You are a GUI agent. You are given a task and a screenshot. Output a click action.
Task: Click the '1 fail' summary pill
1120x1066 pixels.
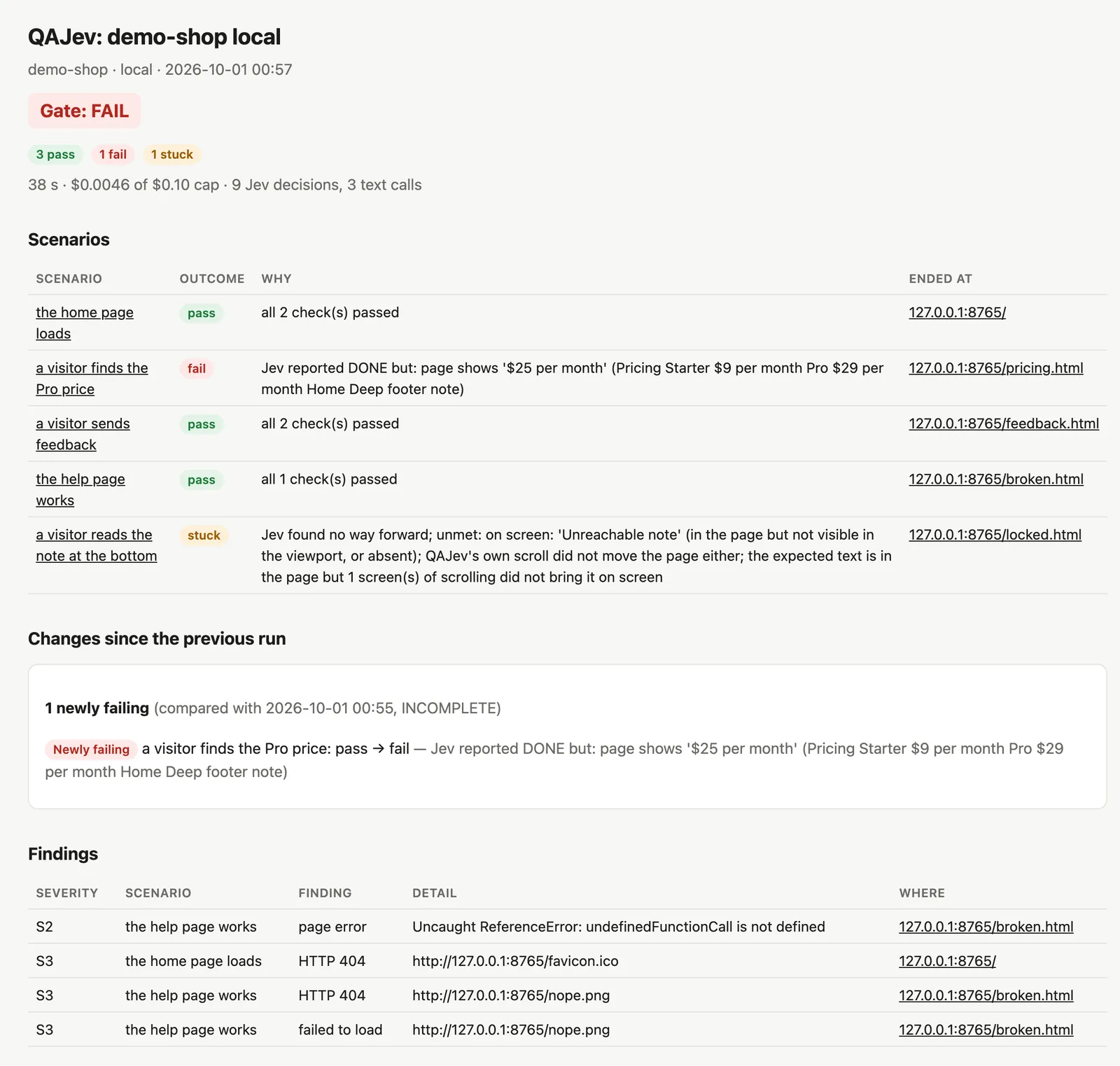tap(113, 155)
